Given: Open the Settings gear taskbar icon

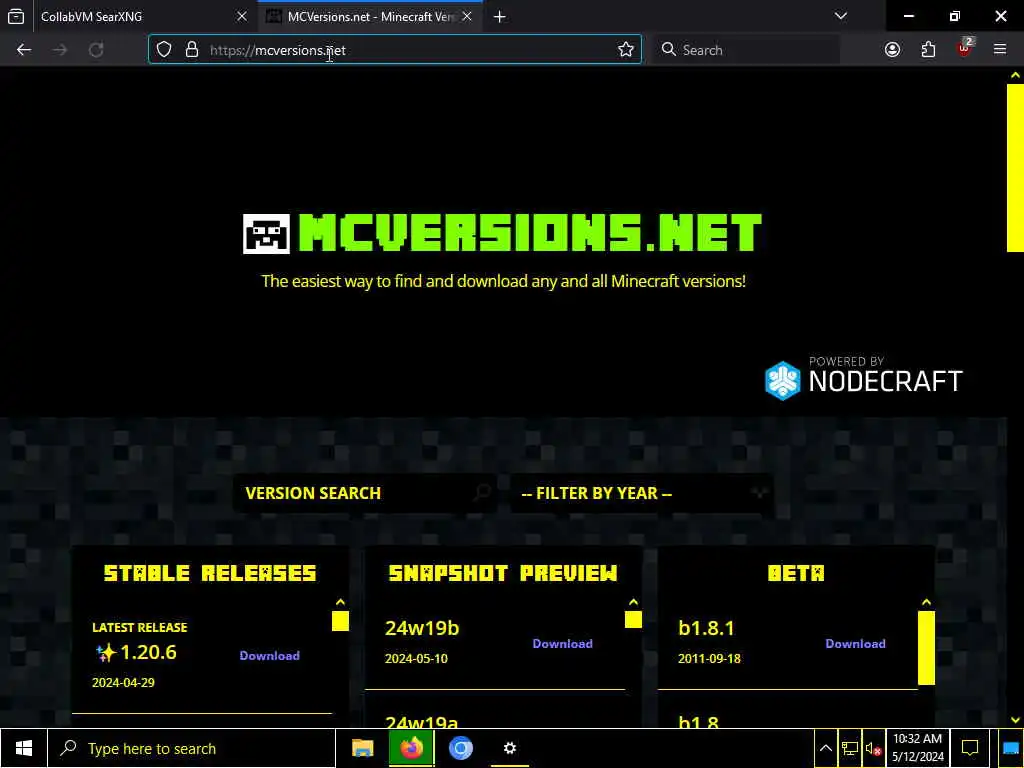Looking at the screenshot, I should [509, 748].
